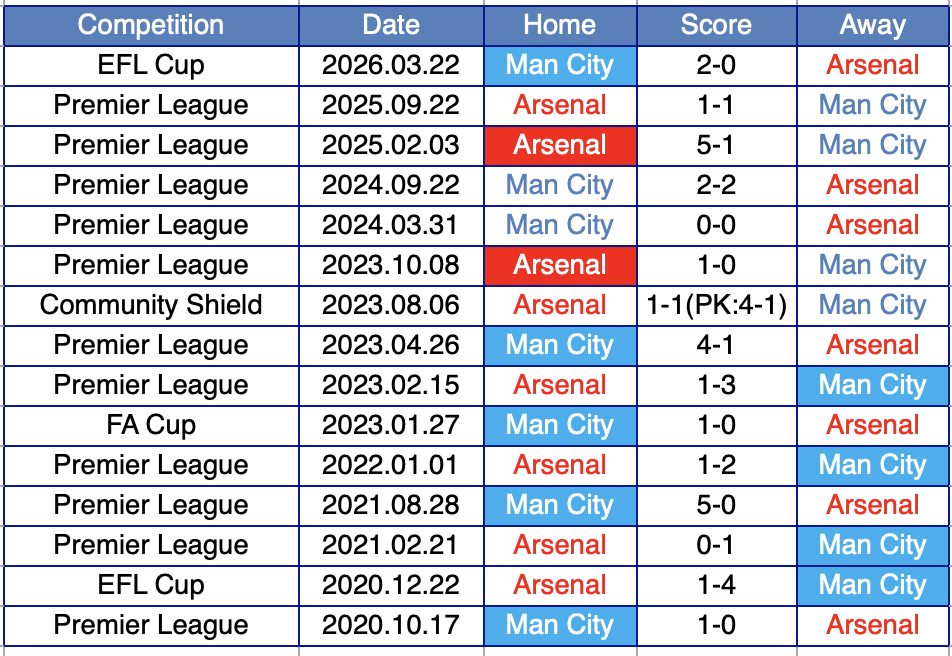Click the Home column header
Viewport: 952px width, 656px height.
click(x=559, y=25)
